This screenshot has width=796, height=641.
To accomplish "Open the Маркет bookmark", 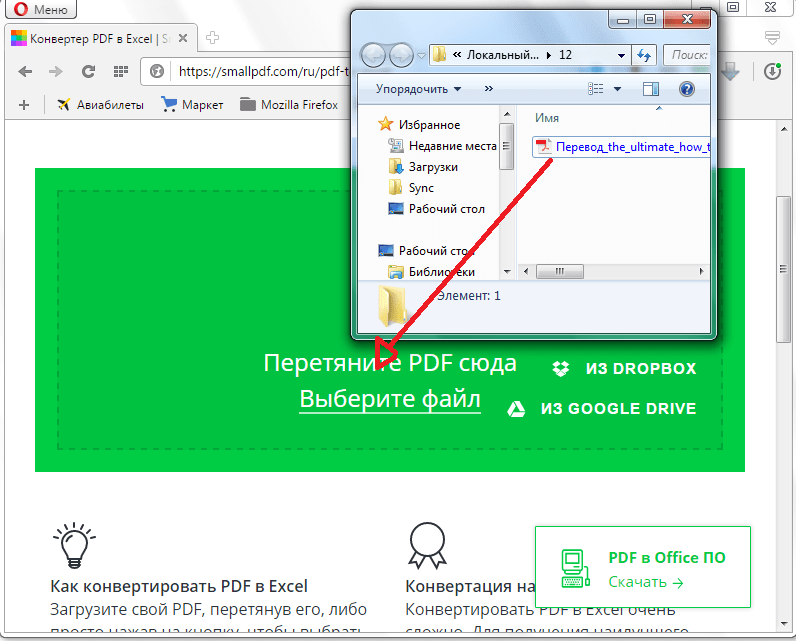I will (x=193, y=104).
